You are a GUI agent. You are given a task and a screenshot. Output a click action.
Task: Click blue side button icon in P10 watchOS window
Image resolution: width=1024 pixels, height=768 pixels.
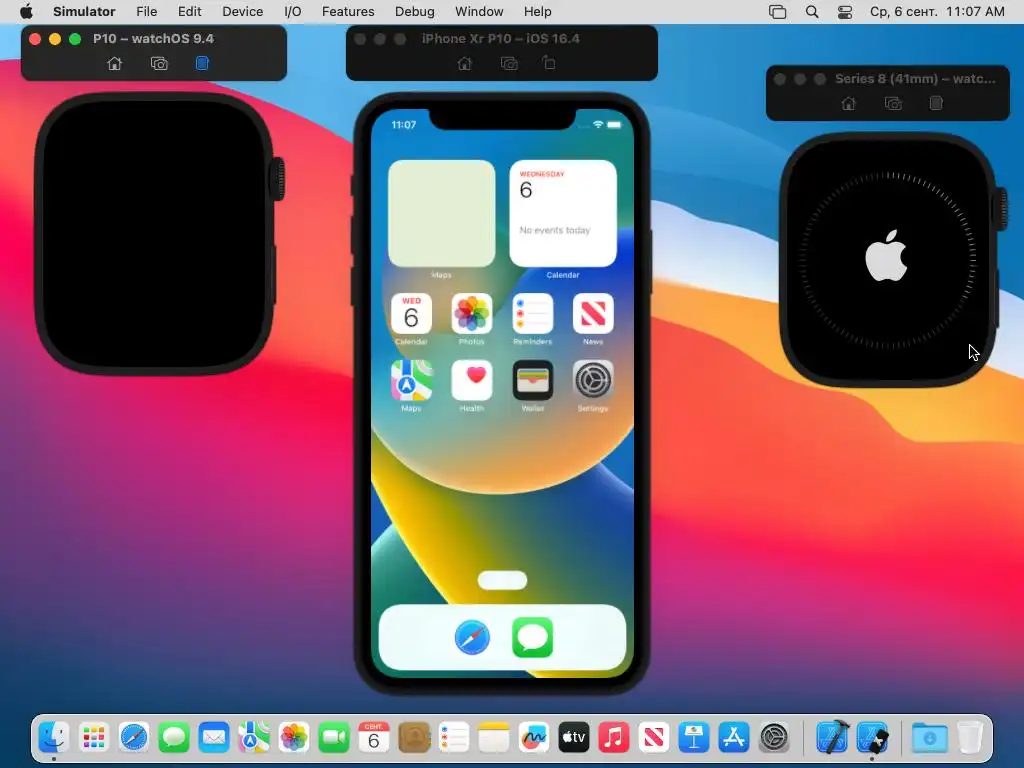[202, 63]
